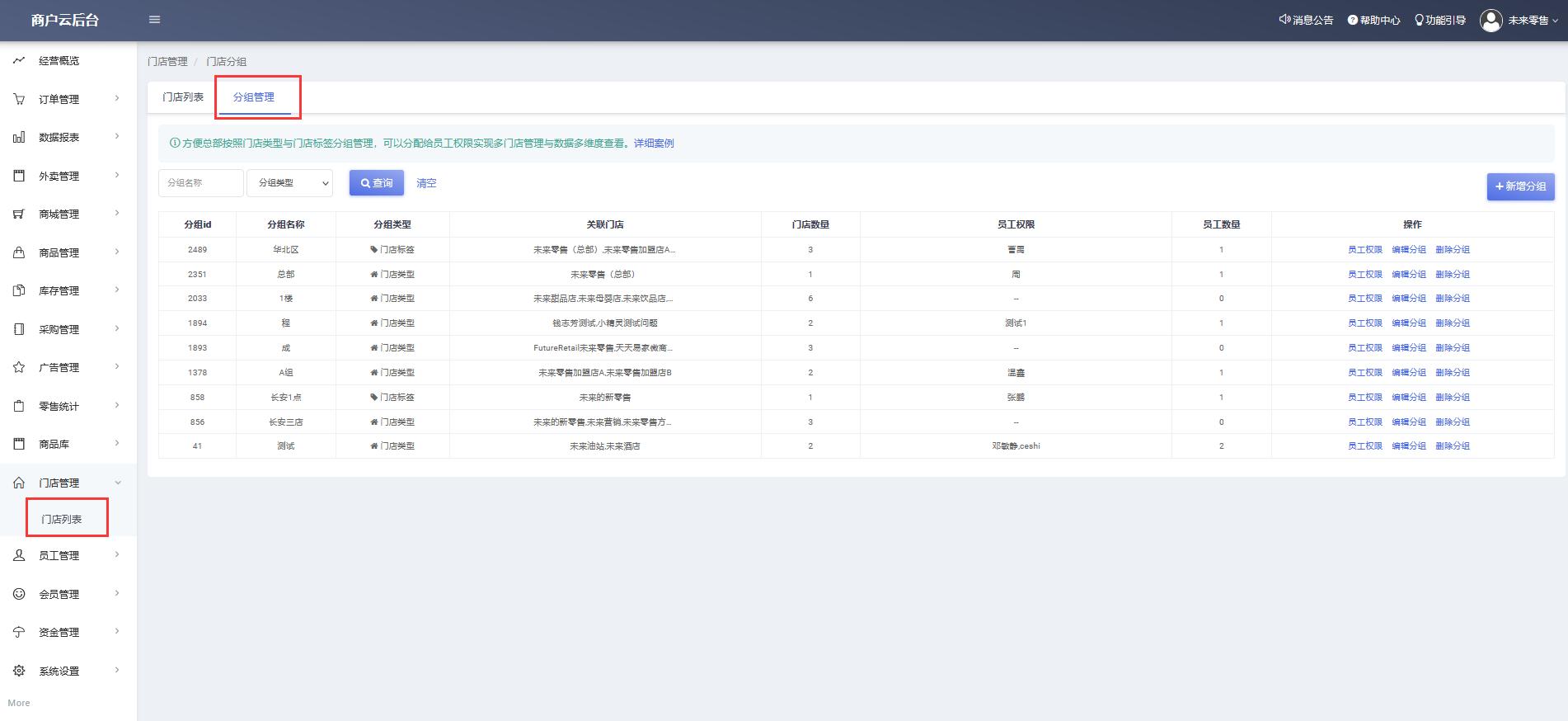This screenshot has width=1568, height=721.
Task: Click the house icon in 总部 row
Action: click(373, 274)
